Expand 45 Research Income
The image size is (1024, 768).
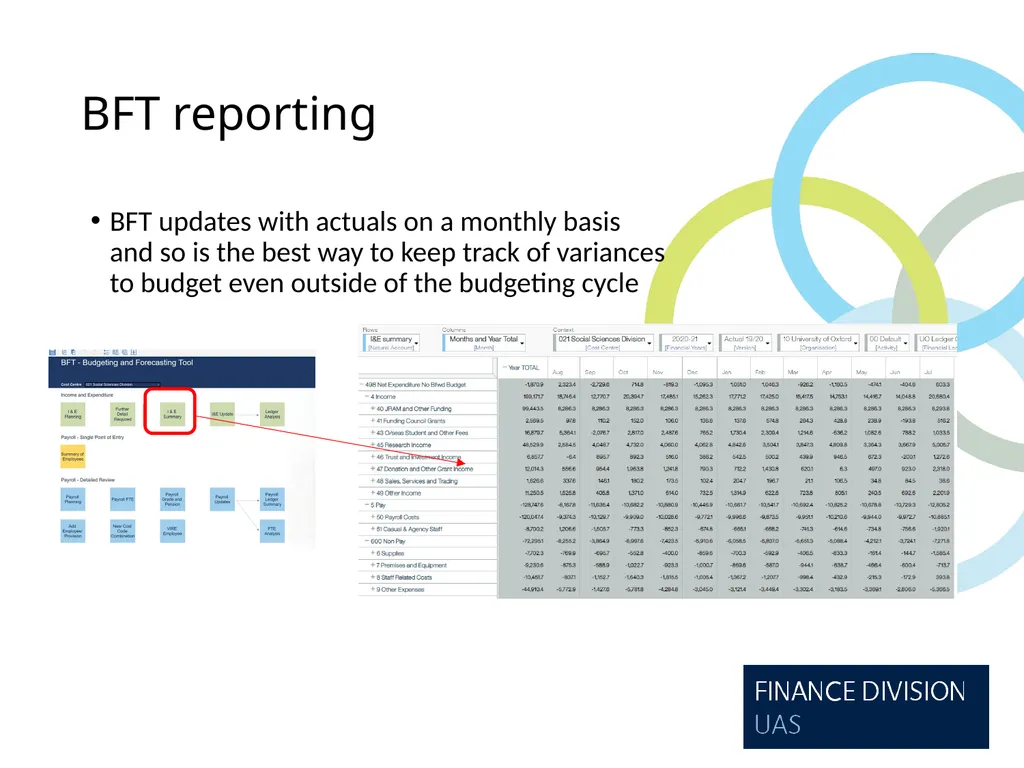[373, 445]
